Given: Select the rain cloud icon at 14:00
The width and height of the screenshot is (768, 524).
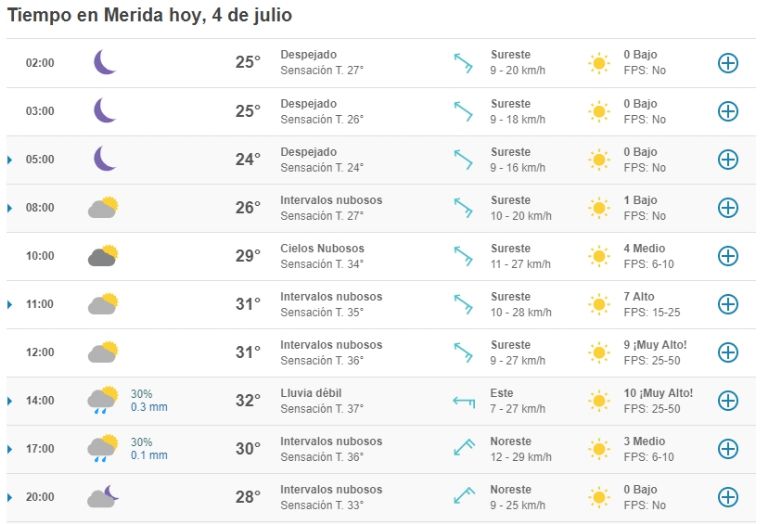Looking at the screenshot, I should [103, 400].
